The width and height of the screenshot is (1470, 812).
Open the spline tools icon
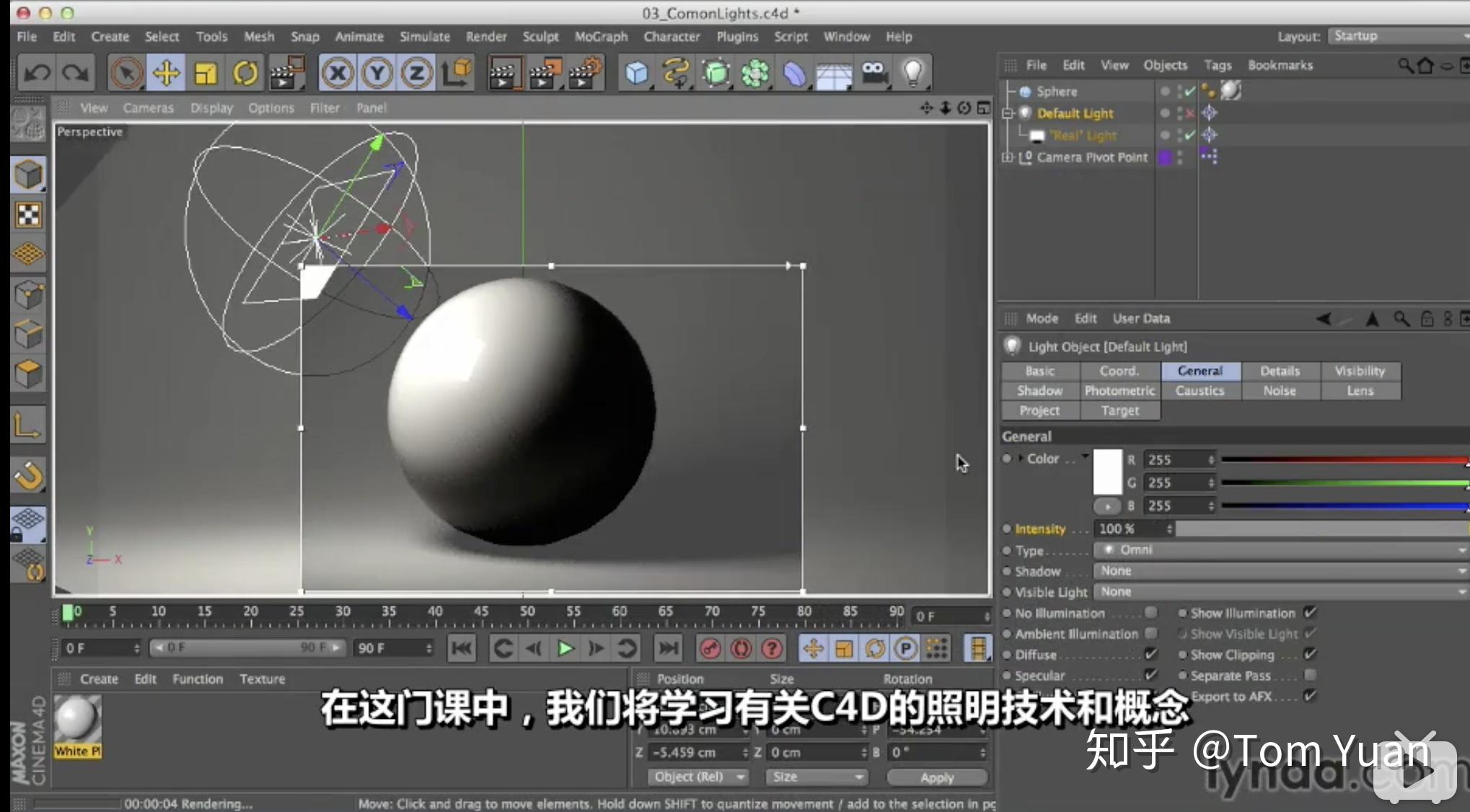pos(676,73)
